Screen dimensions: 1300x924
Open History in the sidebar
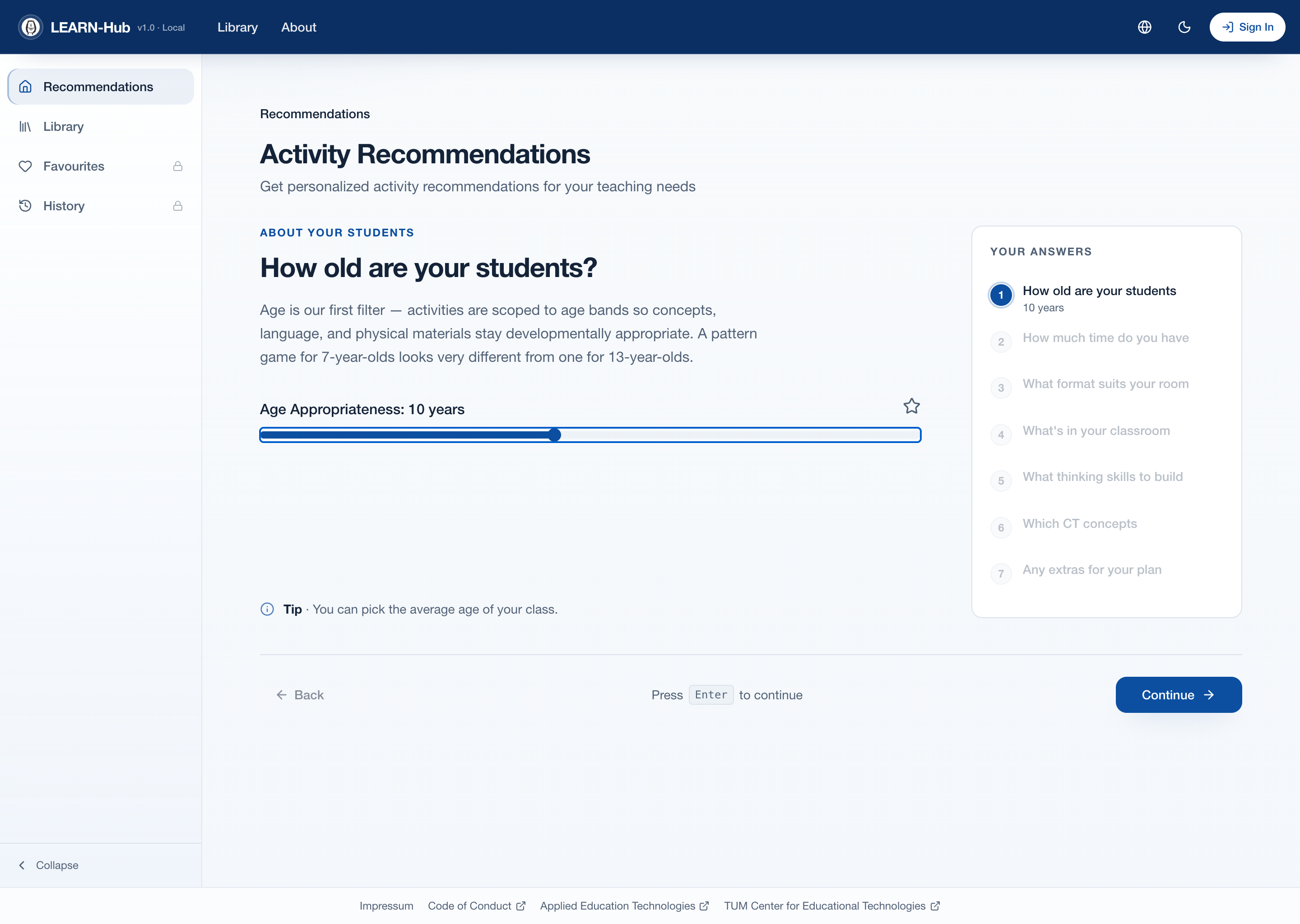101,206
